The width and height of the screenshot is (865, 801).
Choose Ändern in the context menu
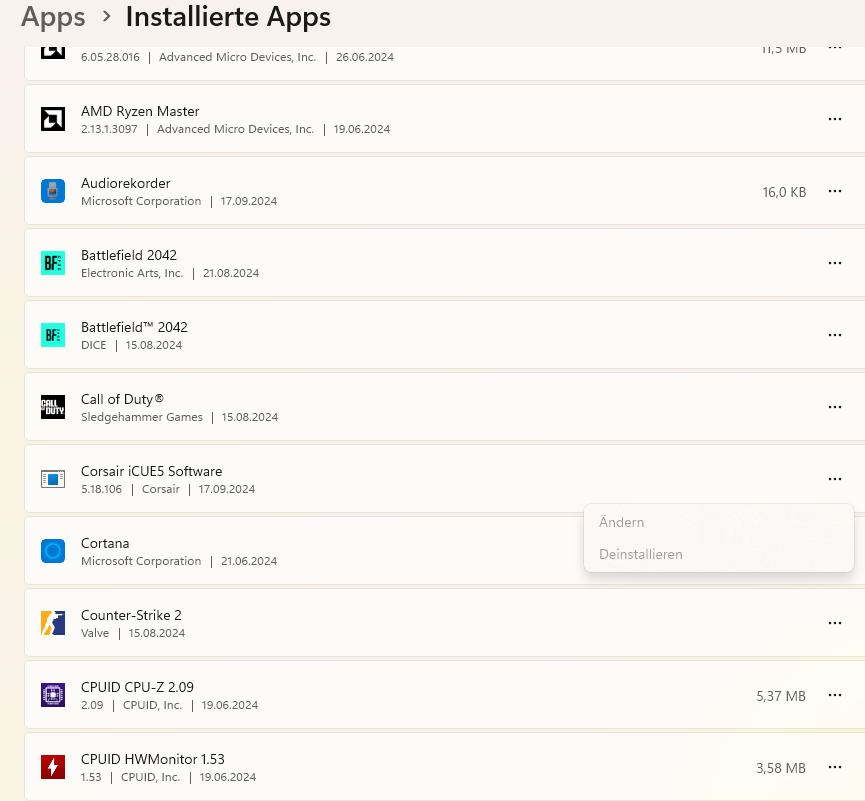(x=719, y=522)
